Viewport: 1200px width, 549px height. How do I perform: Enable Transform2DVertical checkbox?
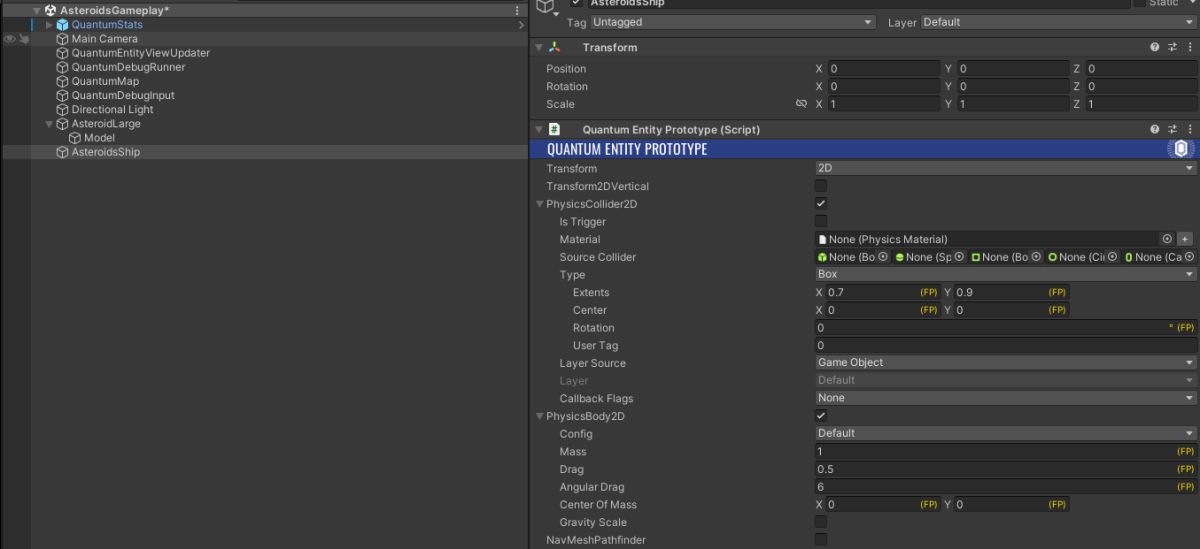click(821, 186)
